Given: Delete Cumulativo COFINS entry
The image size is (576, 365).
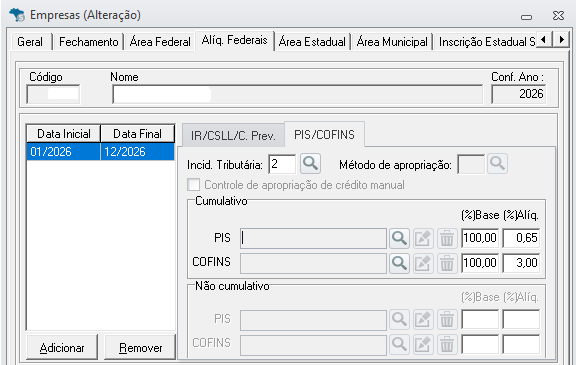Looking at the screenshot, I should 447,263.
